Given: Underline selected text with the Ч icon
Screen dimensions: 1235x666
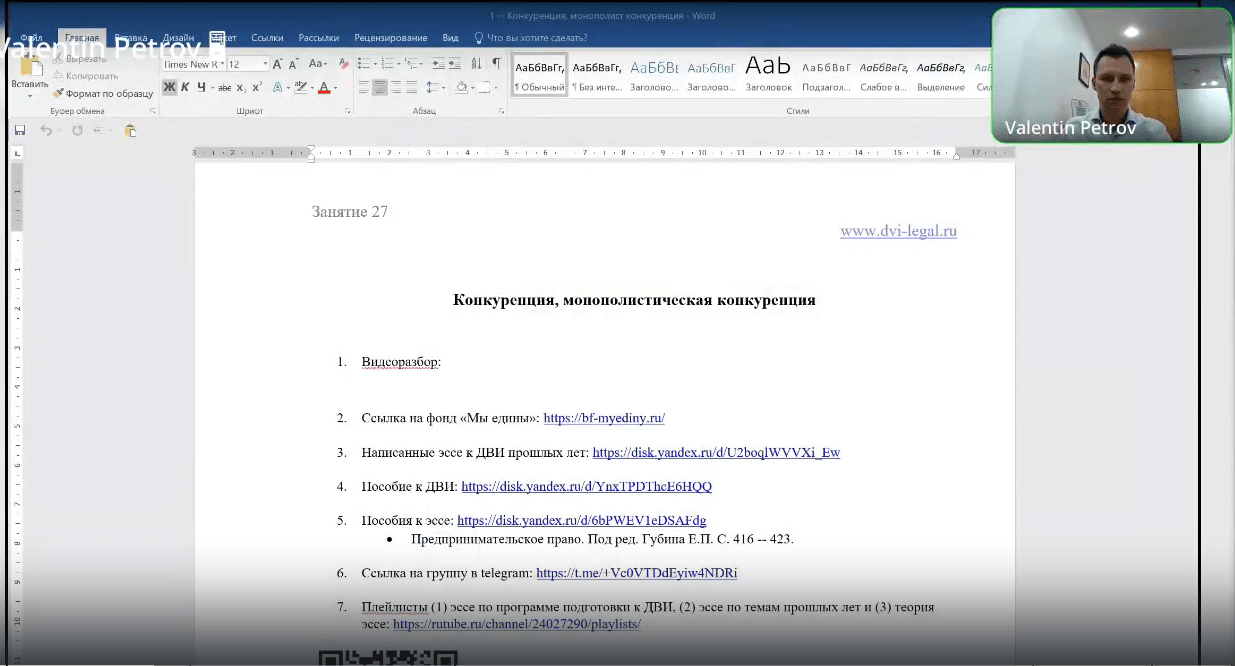Looking at the screenshot, I should click(x=200, y=88).
